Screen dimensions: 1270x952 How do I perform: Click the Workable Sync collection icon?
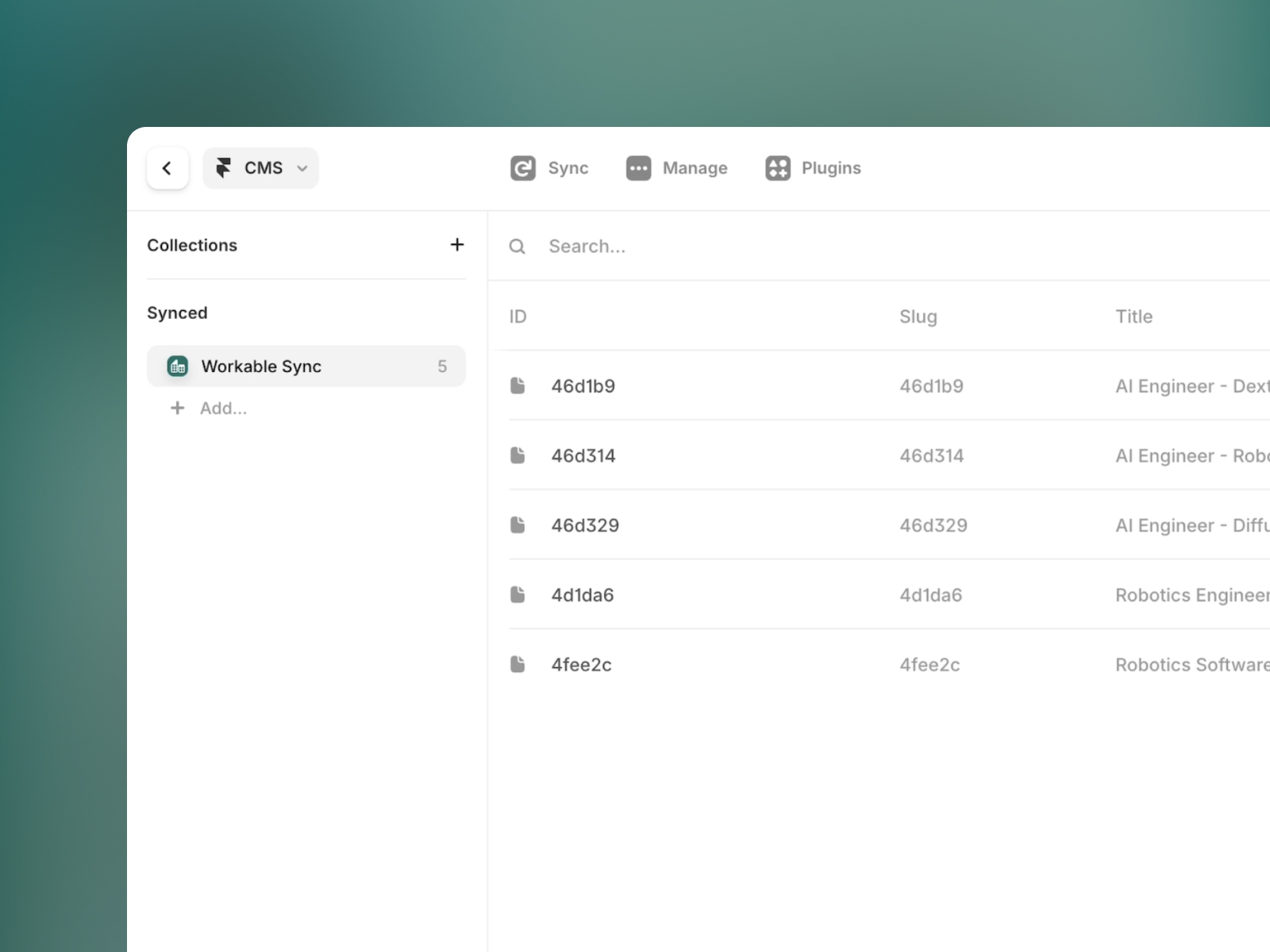(x=178, y=366)
